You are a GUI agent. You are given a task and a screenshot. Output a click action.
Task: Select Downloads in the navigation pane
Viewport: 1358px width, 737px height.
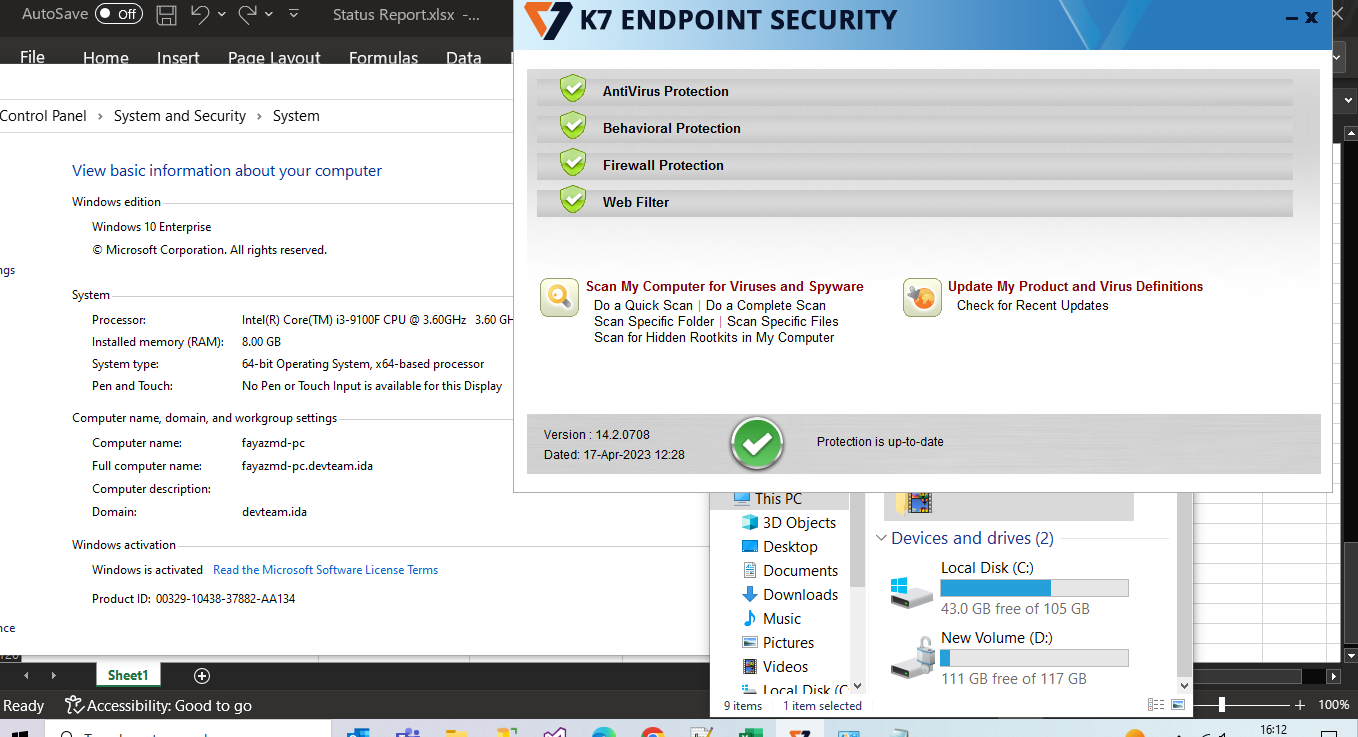tap(800, 595)
